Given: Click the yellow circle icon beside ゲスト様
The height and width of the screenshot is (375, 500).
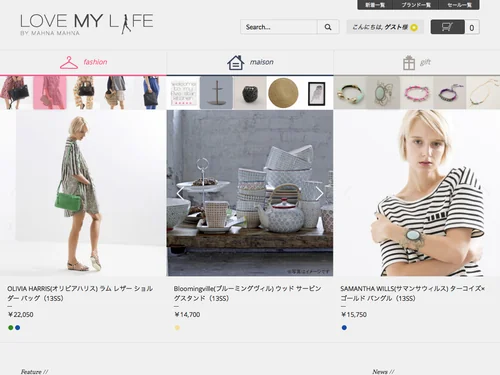Looking at the screenshot, I should coord(414,28).
